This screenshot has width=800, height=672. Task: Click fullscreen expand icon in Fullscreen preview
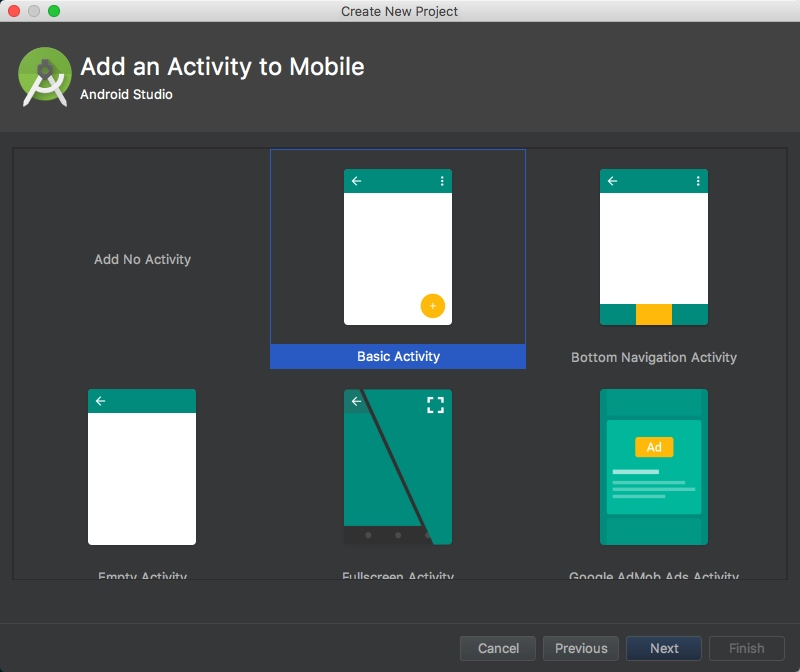tap(435, 405)
